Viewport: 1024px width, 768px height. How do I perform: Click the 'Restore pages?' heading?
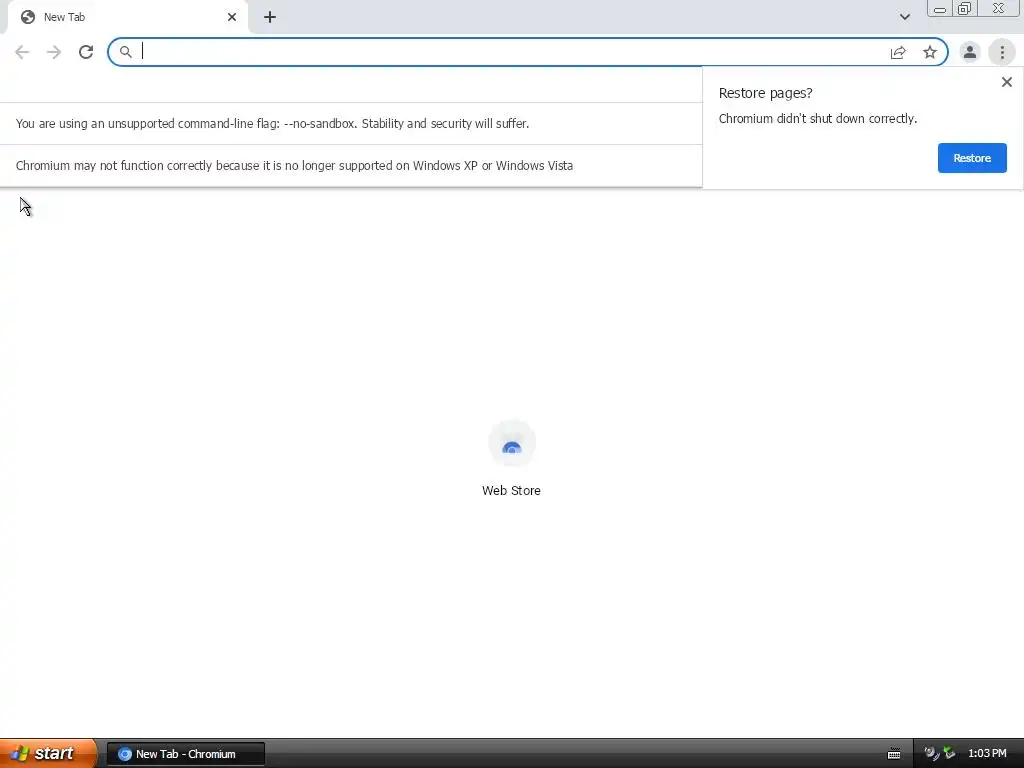(765, 93)
